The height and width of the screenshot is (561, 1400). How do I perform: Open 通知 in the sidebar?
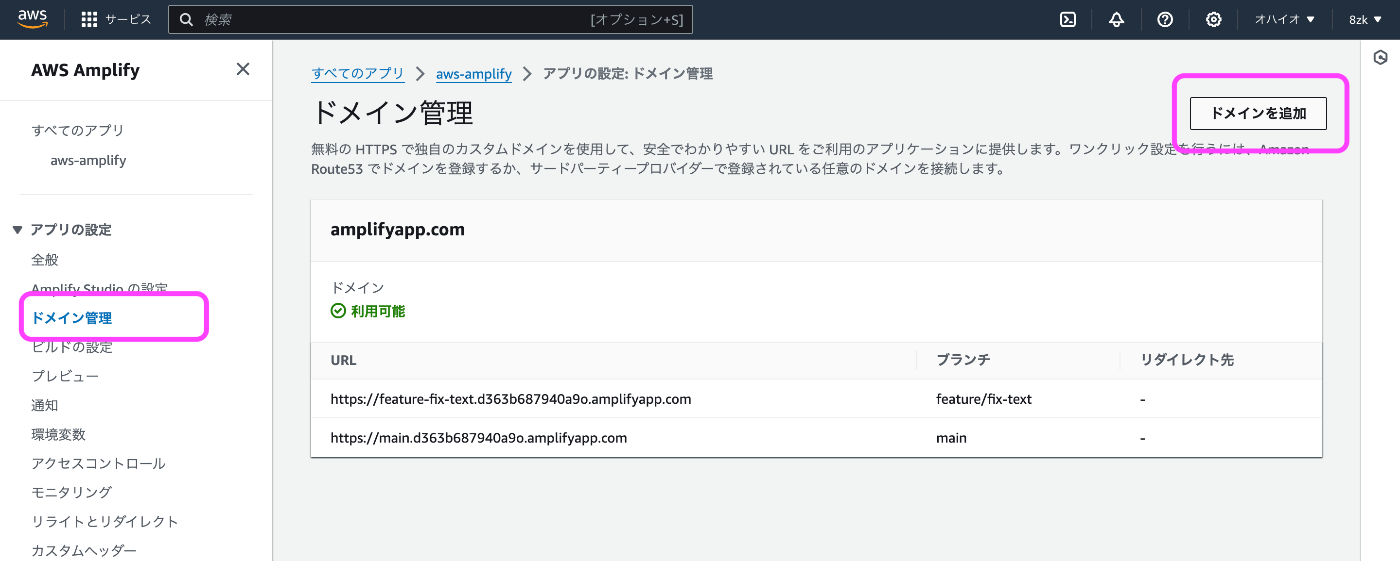click(x=45, y=405)
